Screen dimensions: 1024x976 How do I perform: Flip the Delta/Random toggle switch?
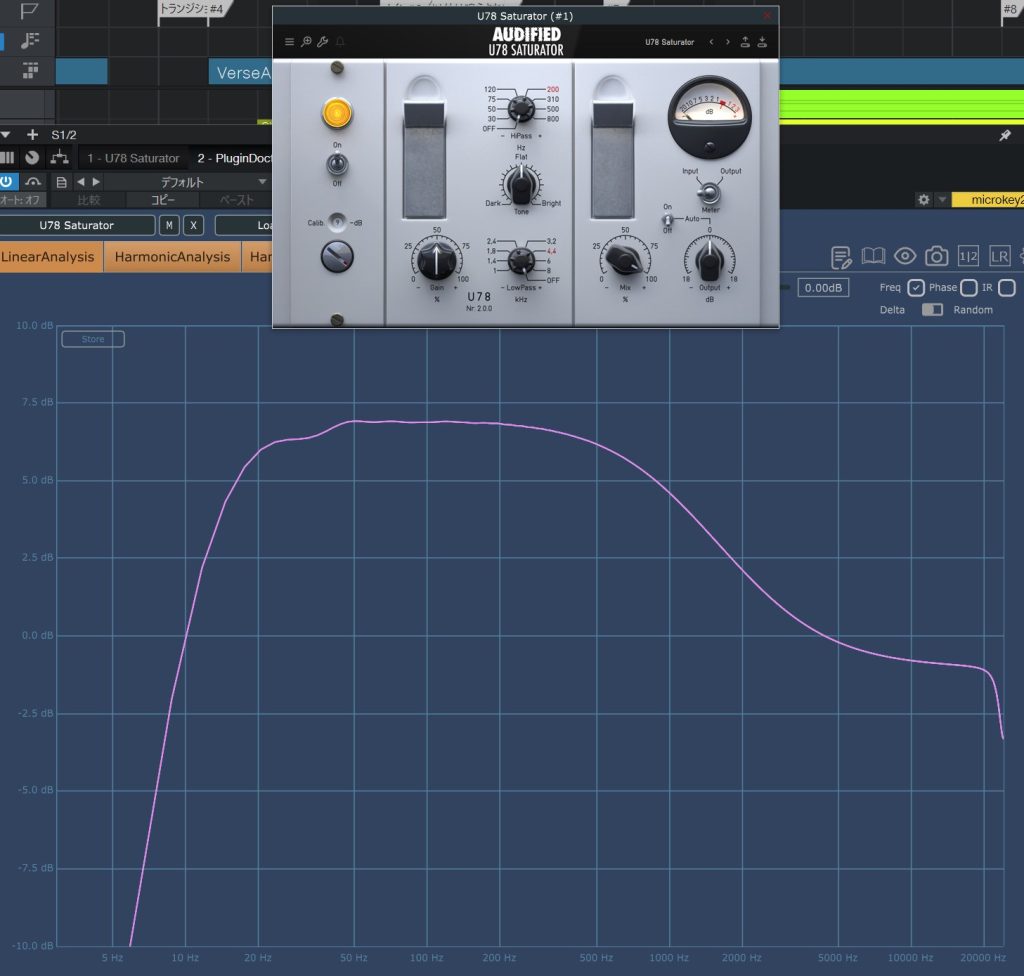point(932,310)
